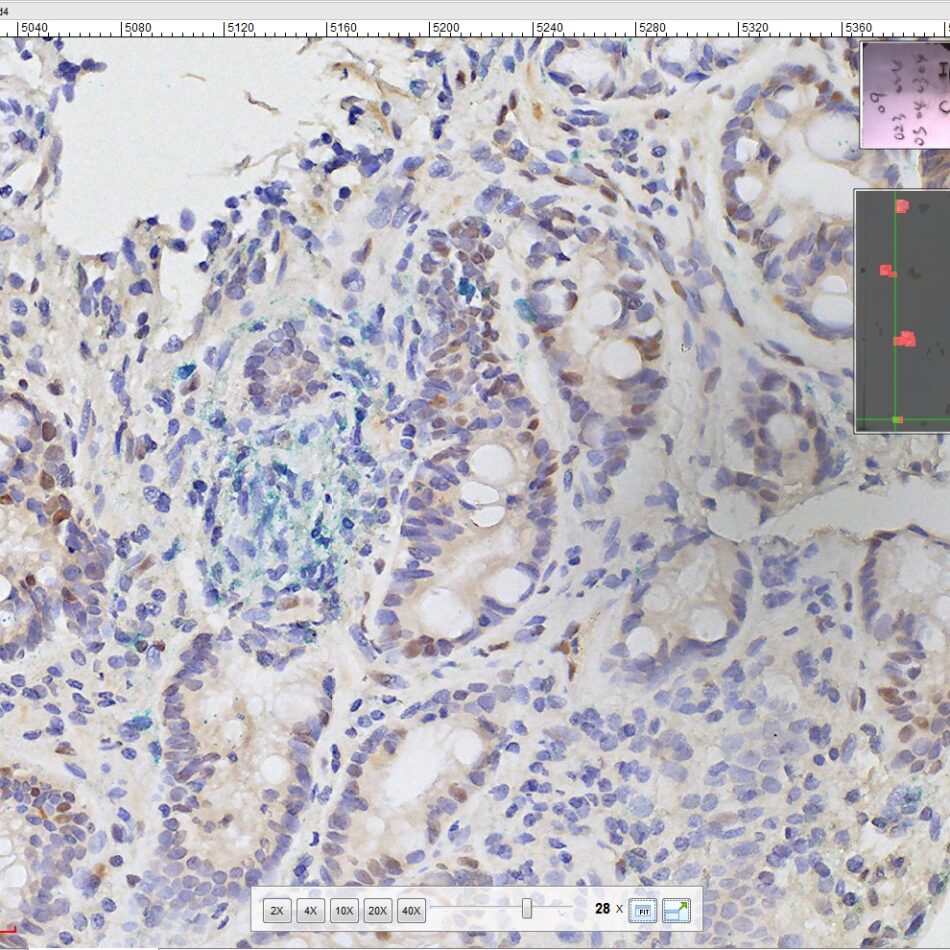This screenshot has width=950, height=950.
Task: Click the red scale marker in bottom-left corner
Action: pyautogui.click(x=8, y=931)
